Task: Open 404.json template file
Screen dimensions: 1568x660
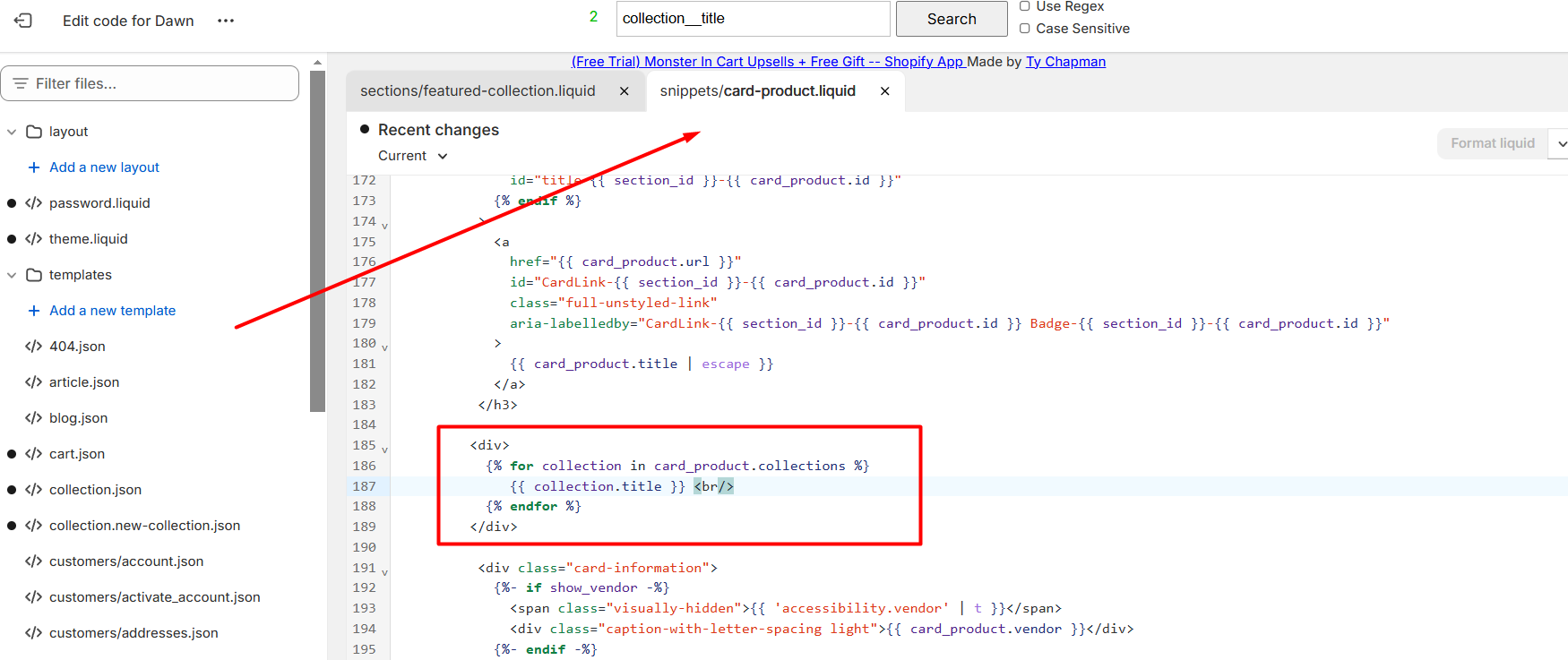Action: (x=77, y=347)
